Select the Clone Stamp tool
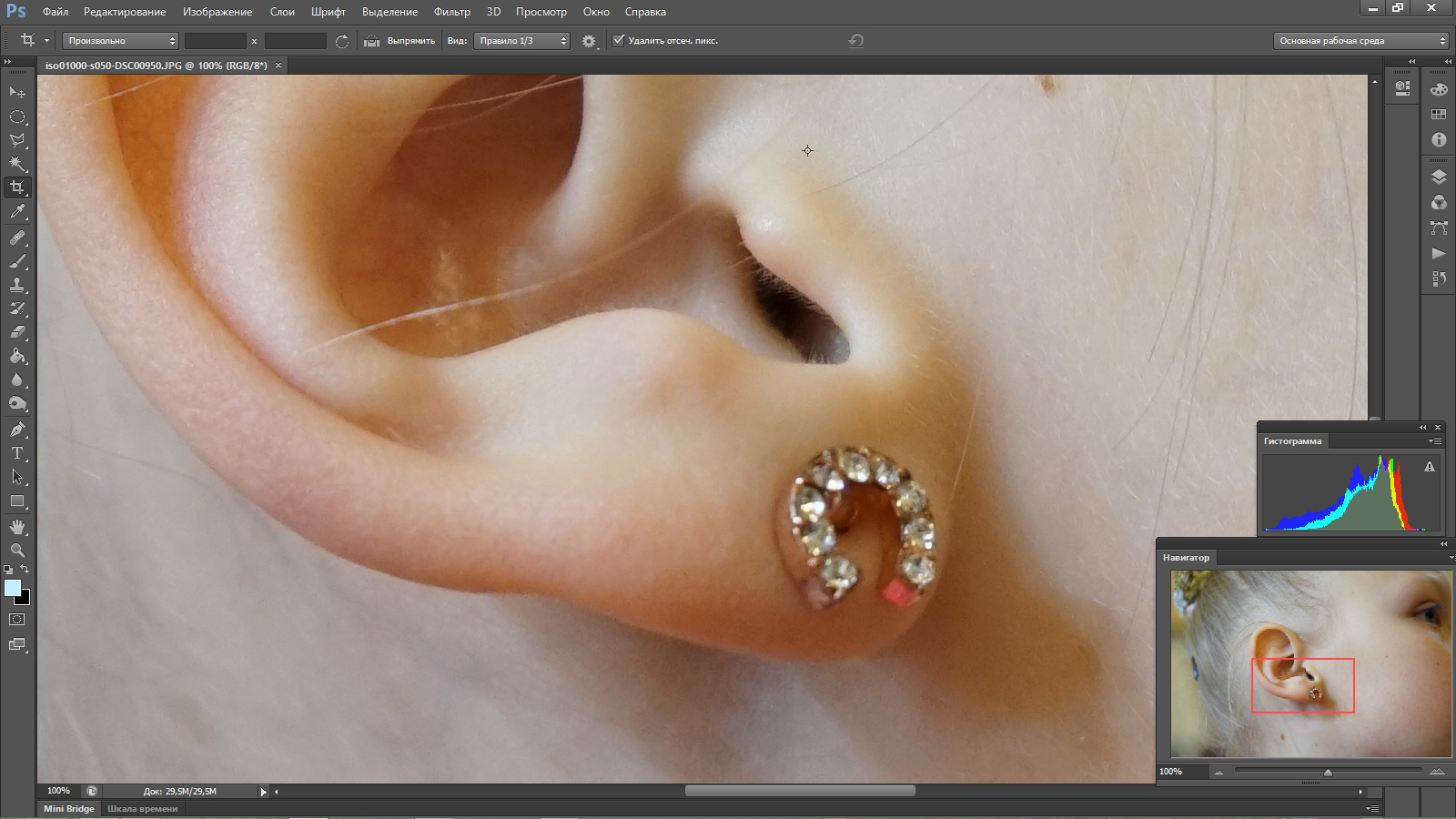Image resolution: width=1456 pixels, height=819 pixels. 17,285
